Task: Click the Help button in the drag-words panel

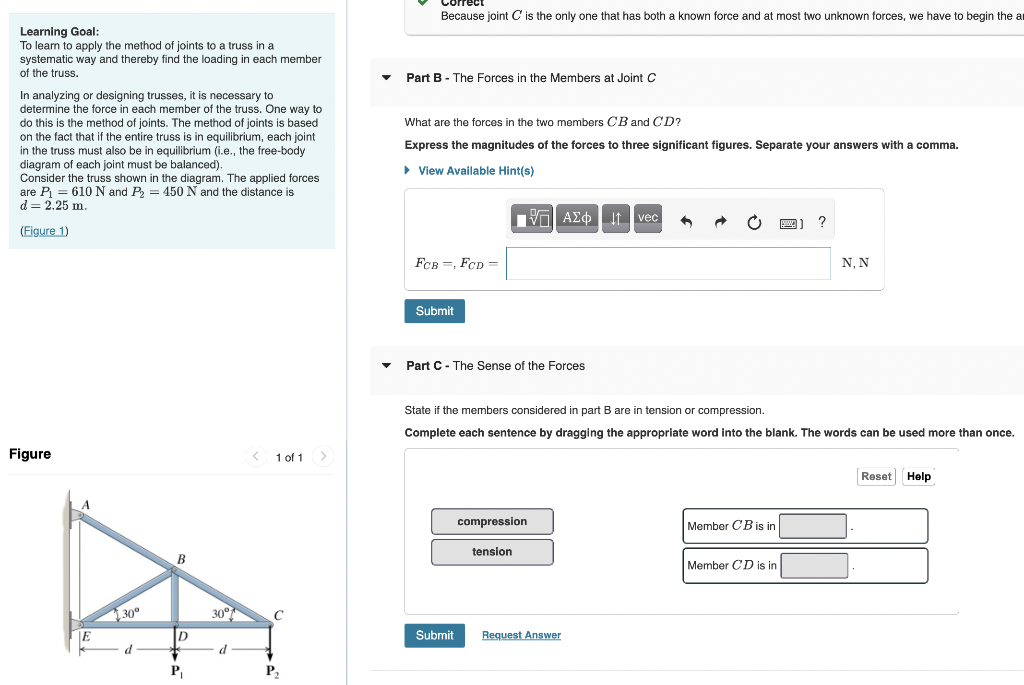Action: 918,476
